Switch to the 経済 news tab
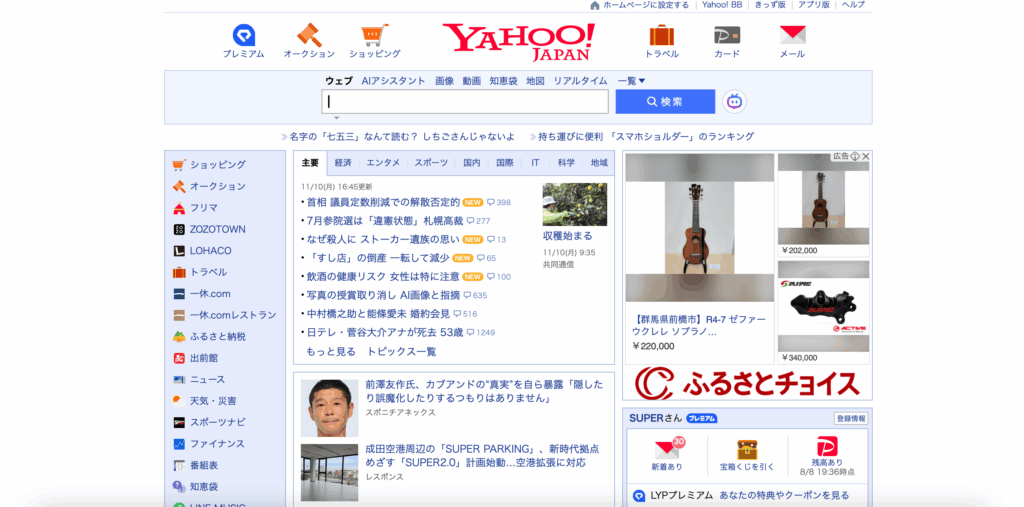The height and width of the screenshot is (507, 1024). point(343,163)
